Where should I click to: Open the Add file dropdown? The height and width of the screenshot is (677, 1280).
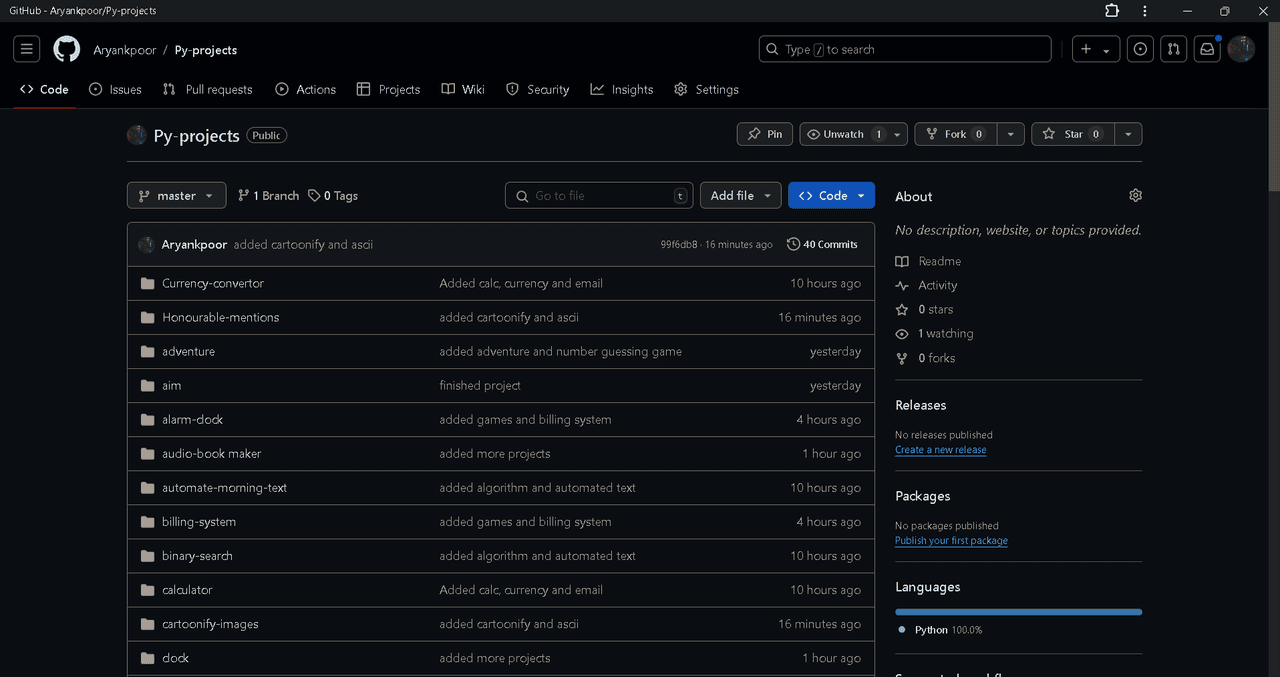coord(740,196)
